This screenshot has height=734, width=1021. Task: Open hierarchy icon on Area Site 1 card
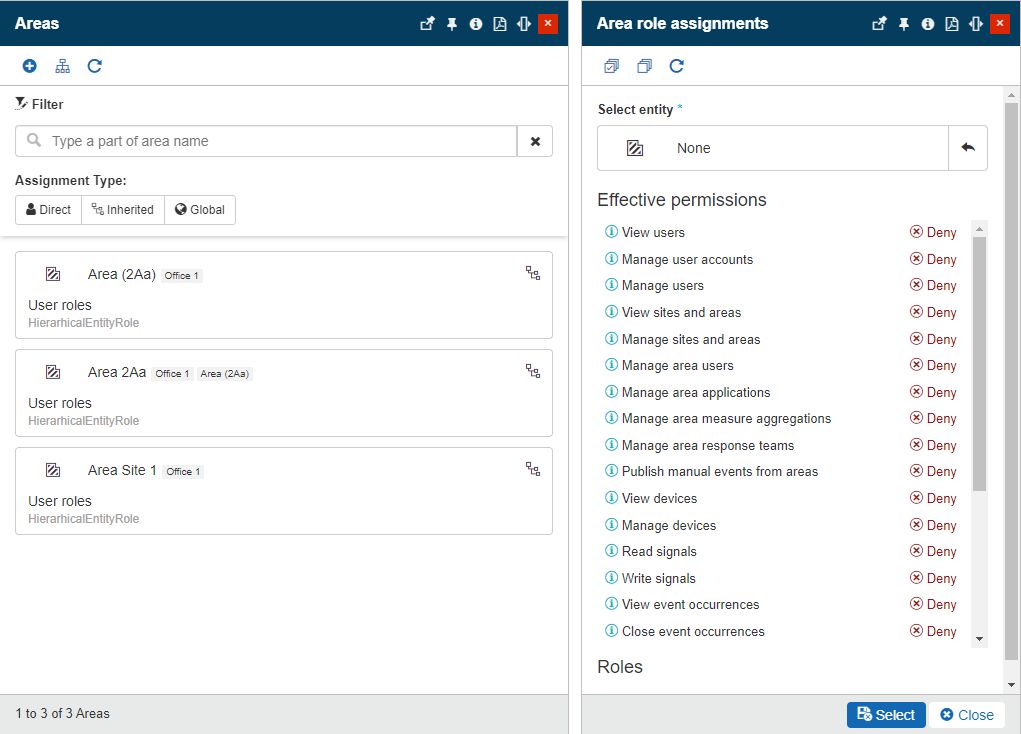533,469
